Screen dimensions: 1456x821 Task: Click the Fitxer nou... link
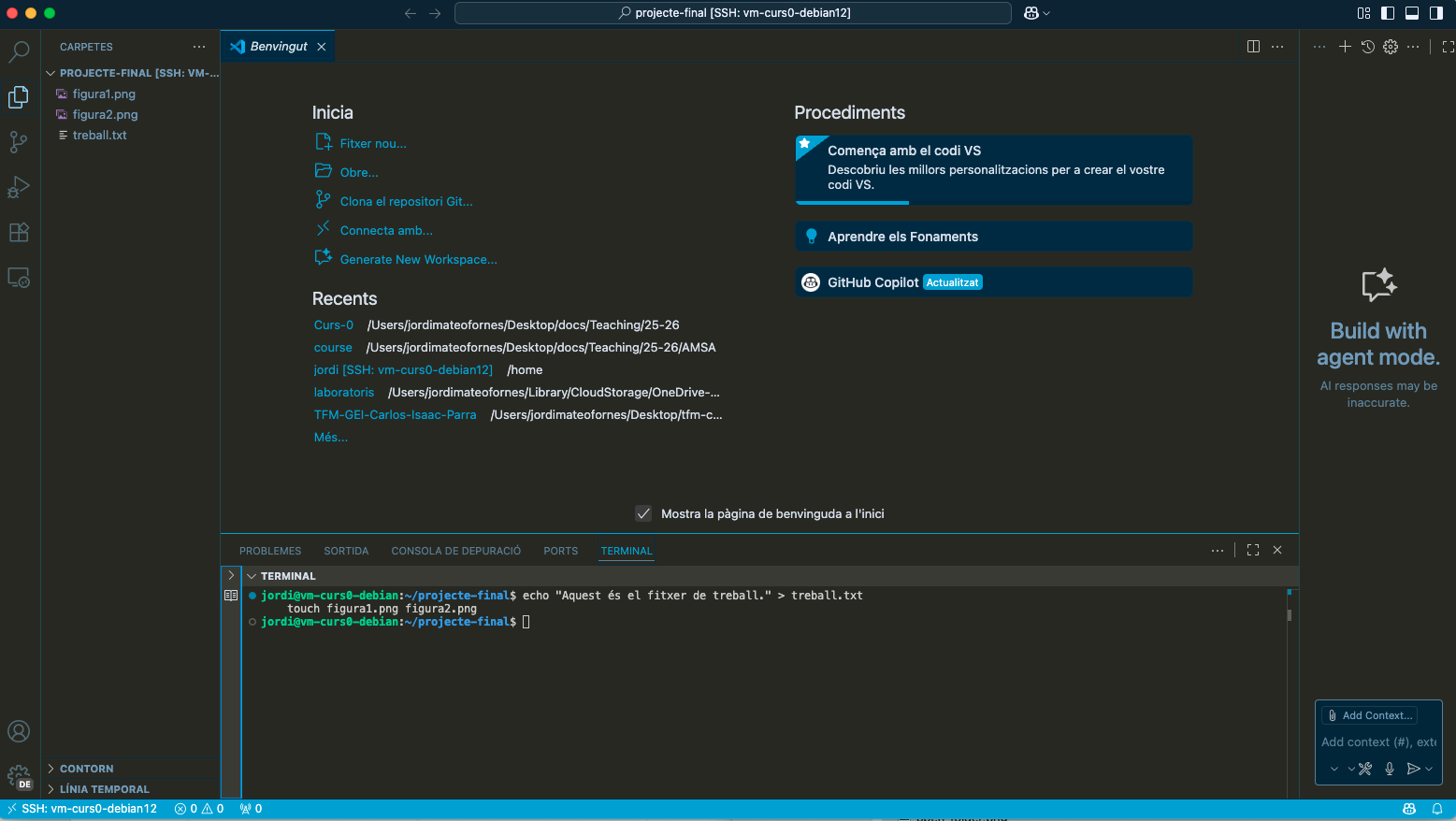coord(373,143)
